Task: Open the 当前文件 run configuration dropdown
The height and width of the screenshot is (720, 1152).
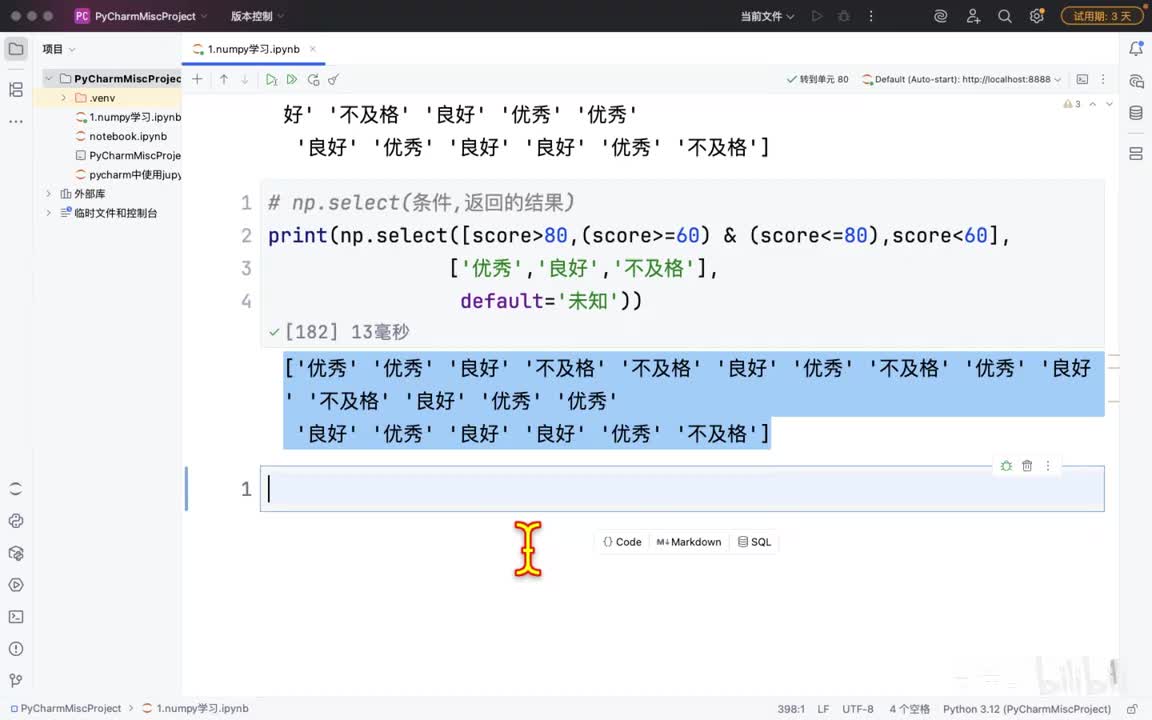Action: coord(767,15)
